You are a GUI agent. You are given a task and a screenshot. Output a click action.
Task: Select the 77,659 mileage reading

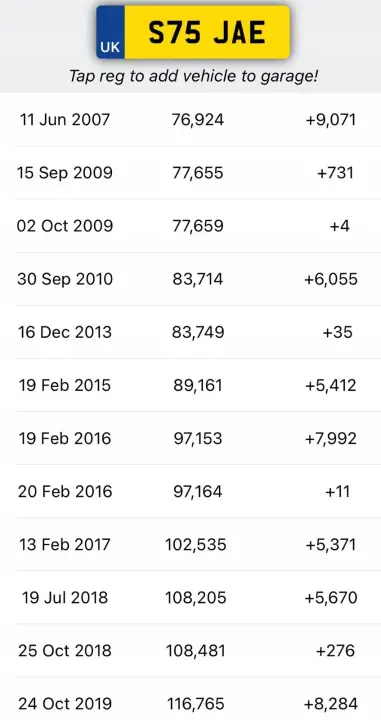pyautogui.click(x=198, y=226)
